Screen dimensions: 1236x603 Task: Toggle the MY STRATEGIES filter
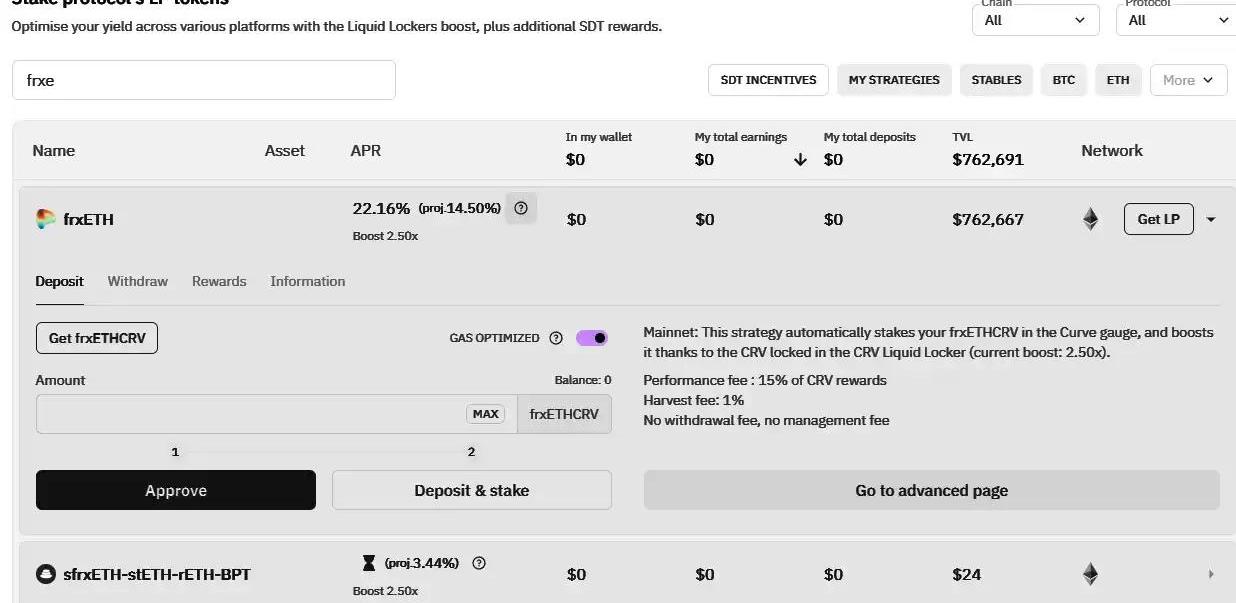tap(894, 80)
